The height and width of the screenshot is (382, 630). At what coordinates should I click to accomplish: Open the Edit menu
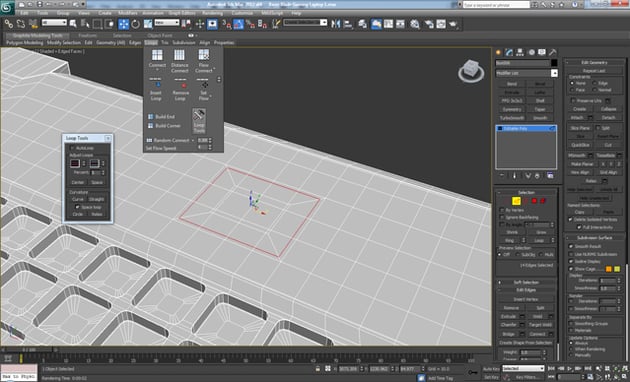24,13
